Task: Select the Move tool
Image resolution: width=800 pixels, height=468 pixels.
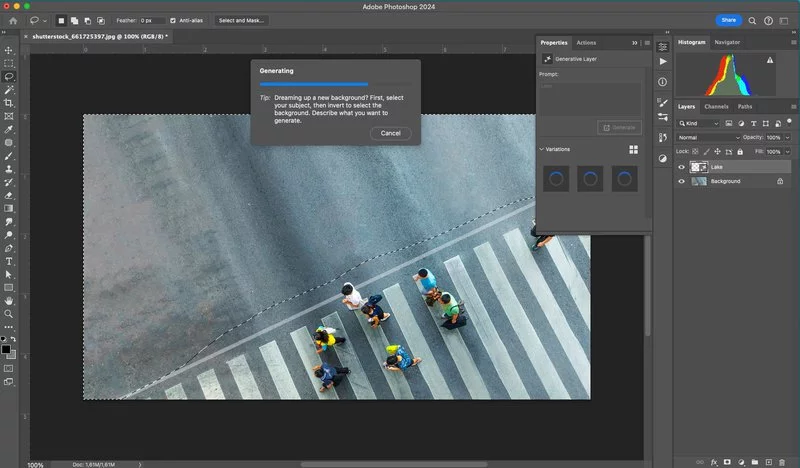Action: click(9, 50)
